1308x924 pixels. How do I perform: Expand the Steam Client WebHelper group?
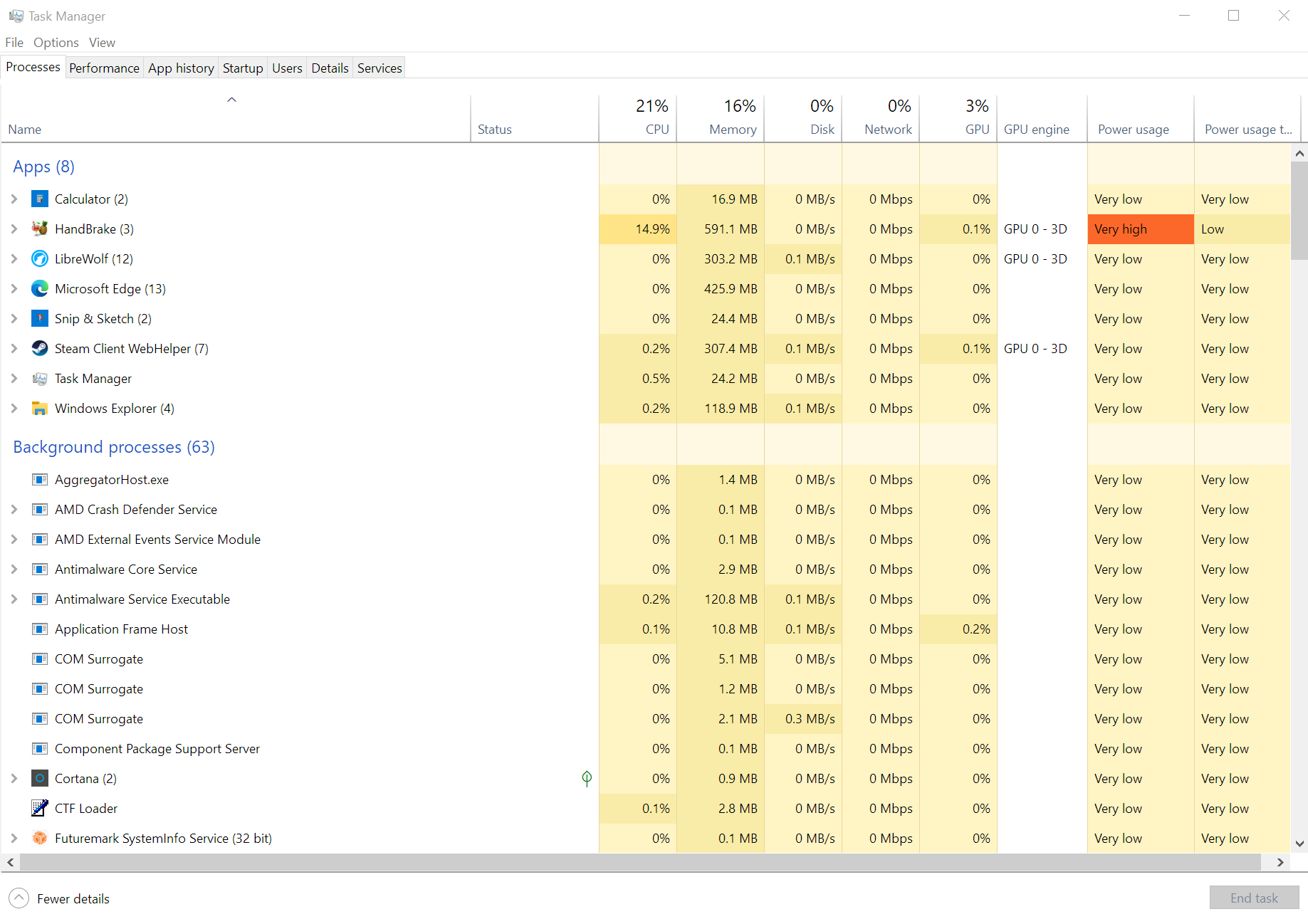[14, 349]
